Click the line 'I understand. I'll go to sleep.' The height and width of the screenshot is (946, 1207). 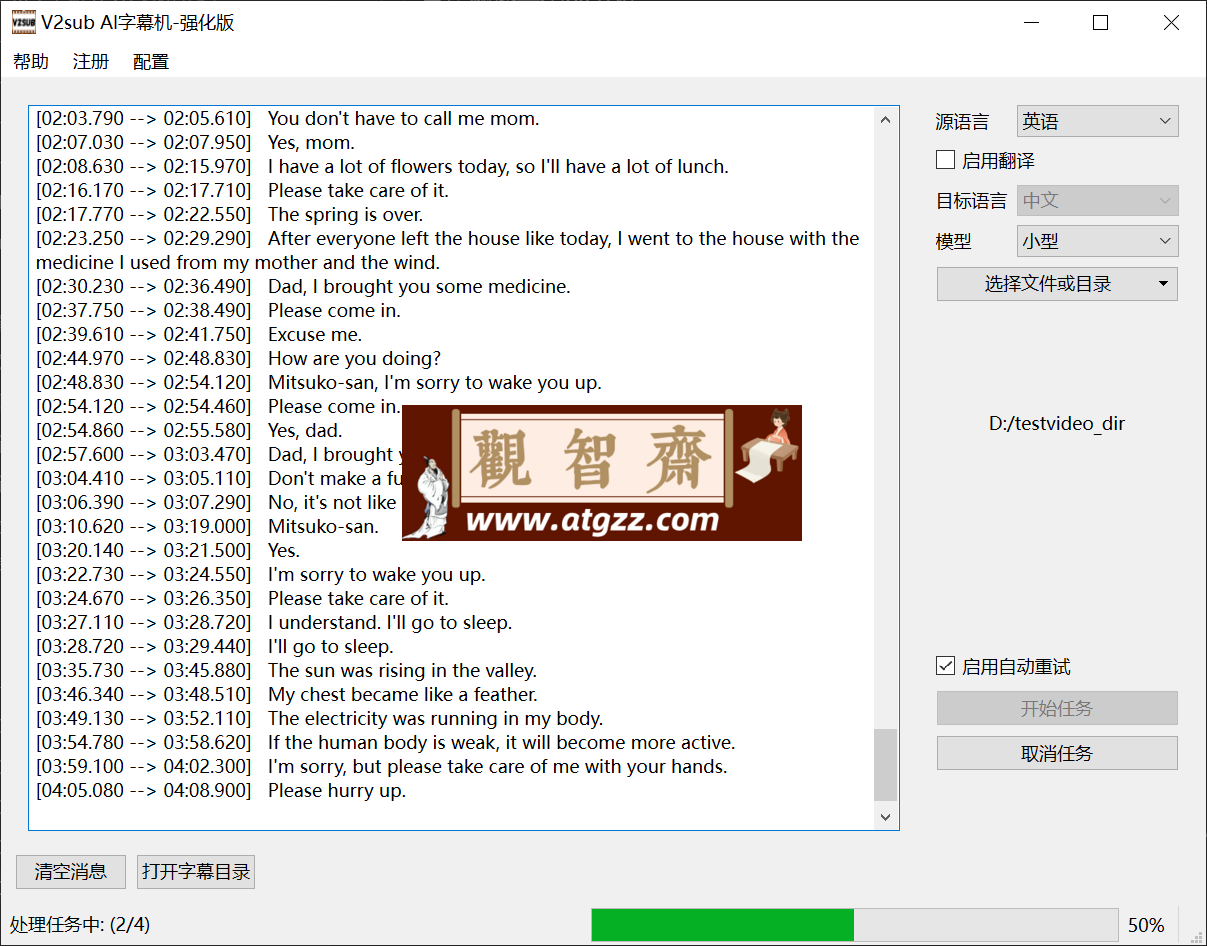pos(390,622)
